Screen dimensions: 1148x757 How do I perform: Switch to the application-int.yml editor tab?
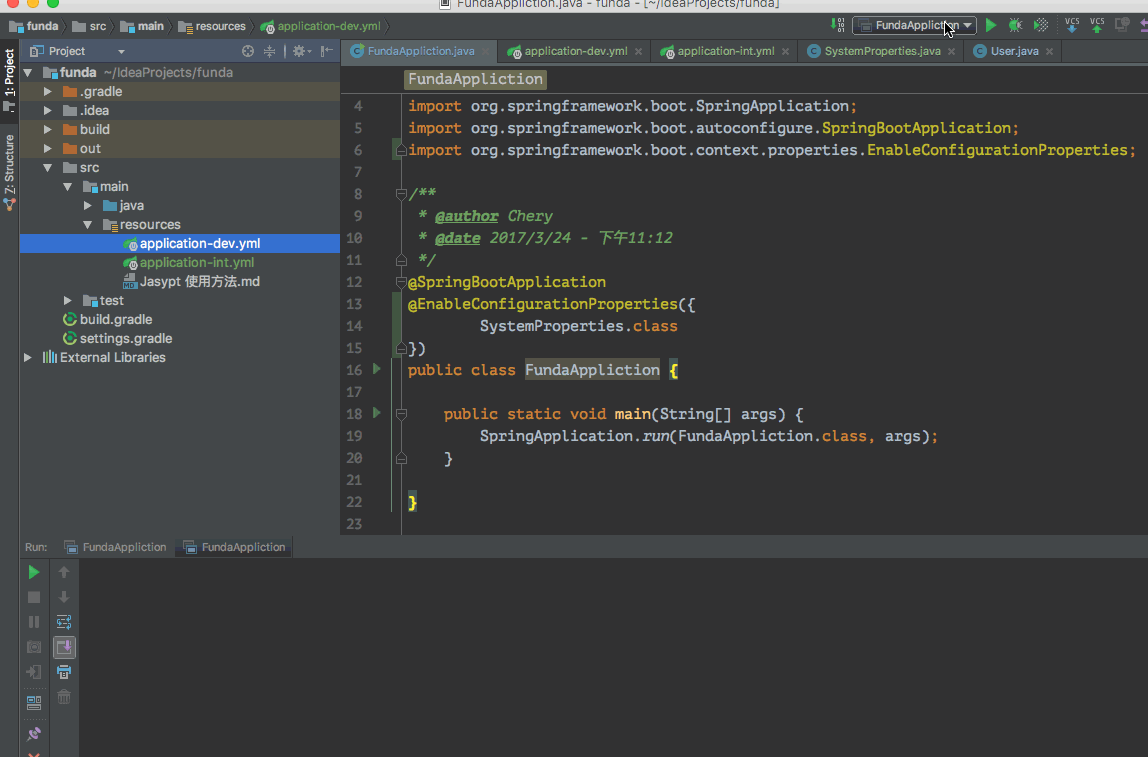point(726,51)
